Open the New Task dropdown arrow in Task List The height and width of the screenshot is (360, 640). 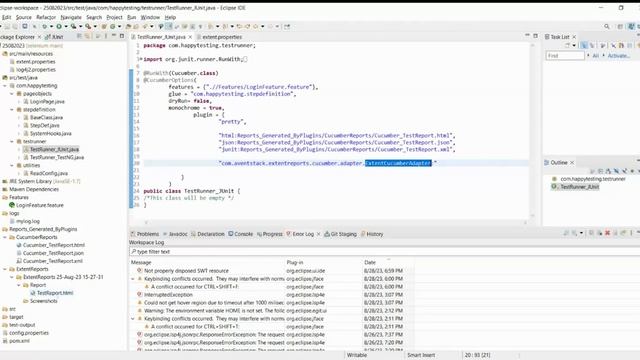[x=574, y=45]
